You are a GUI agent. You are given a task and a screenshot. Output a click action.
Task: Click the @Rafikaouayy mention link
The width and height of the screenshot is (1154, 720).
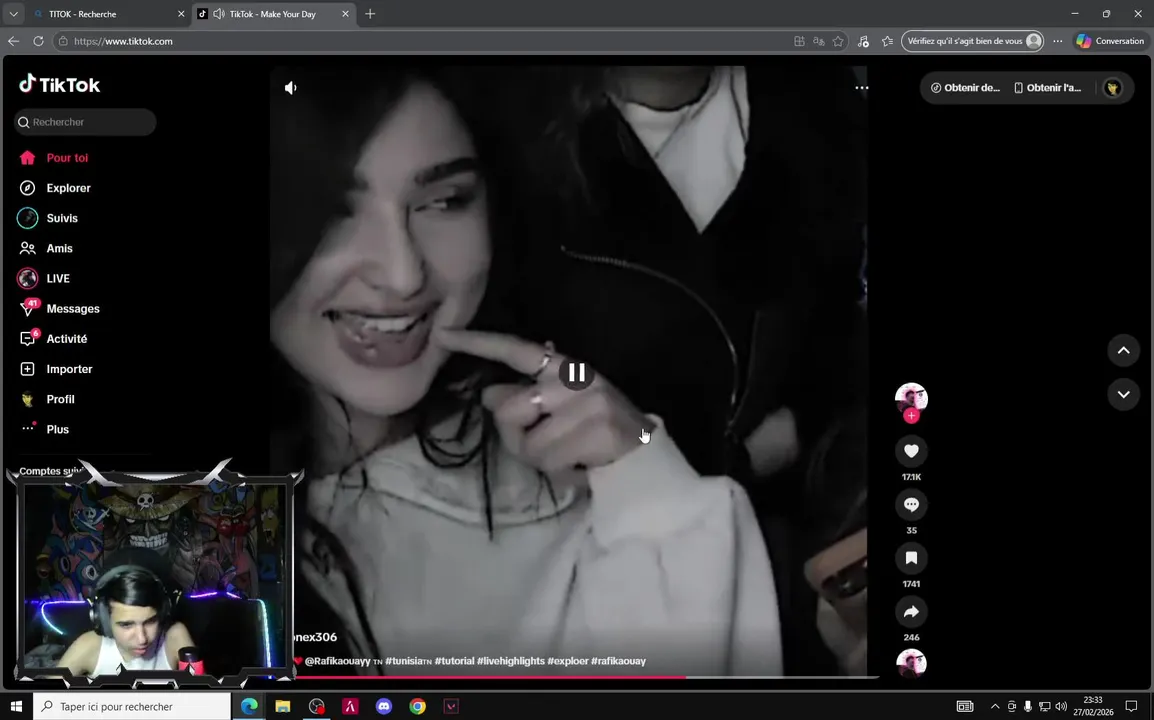pos(337,661)
